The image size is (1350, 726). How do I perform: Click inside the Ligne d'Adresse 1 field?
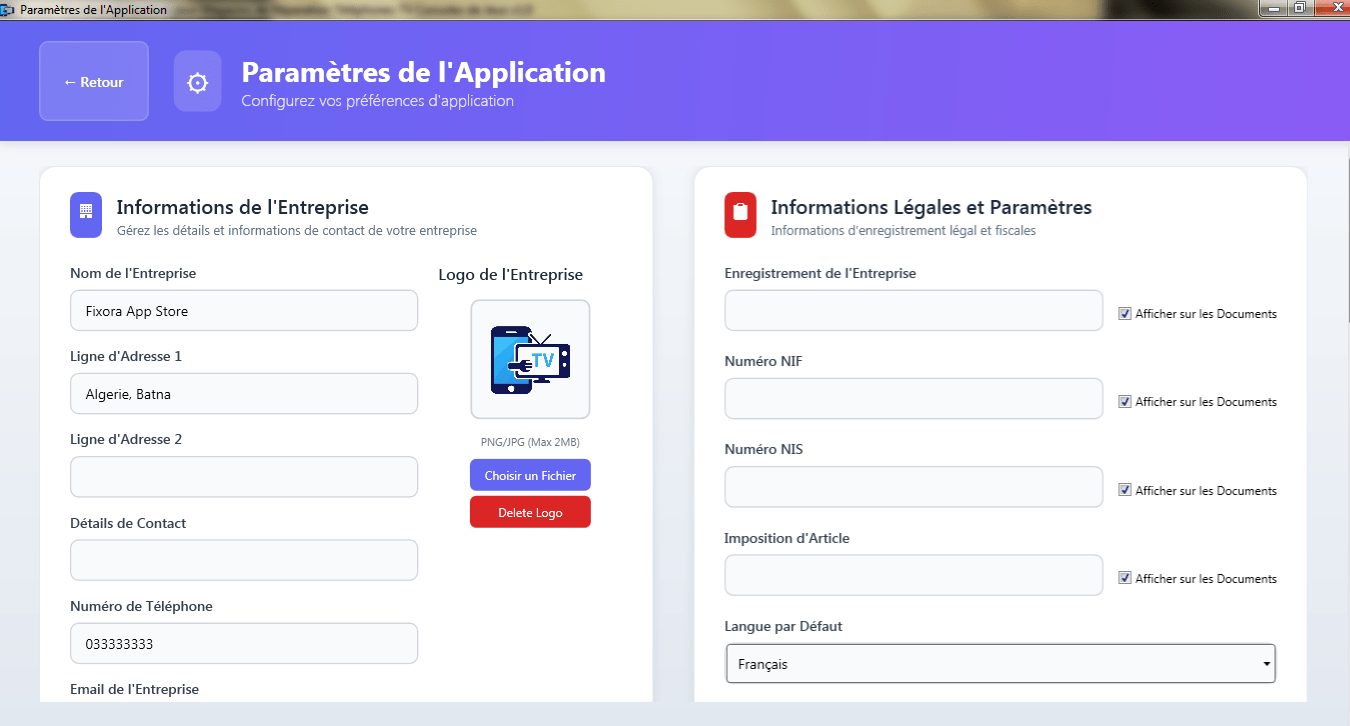point(244,393)
